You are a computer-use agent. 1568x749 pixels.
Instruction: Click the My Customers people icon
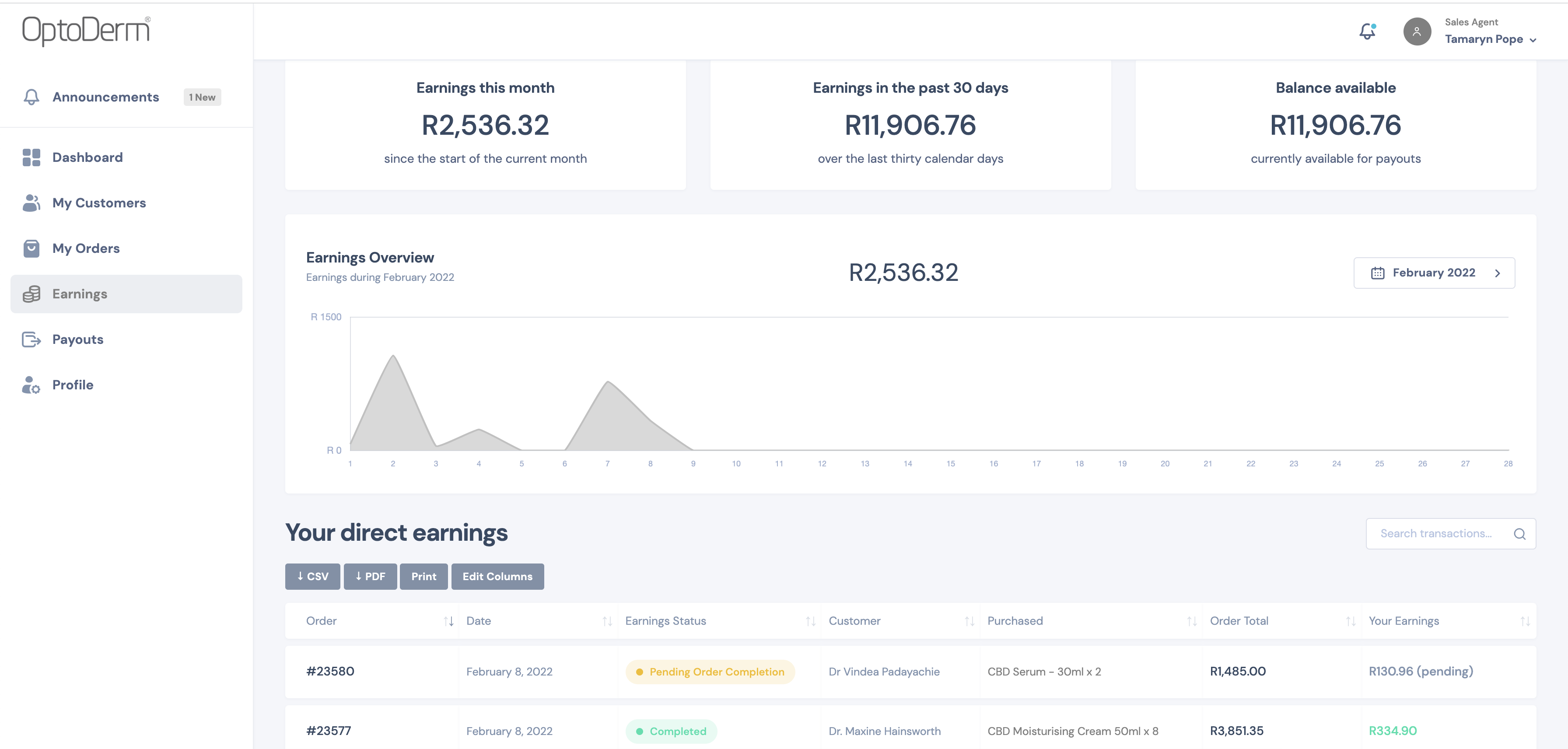coord(31,203)
